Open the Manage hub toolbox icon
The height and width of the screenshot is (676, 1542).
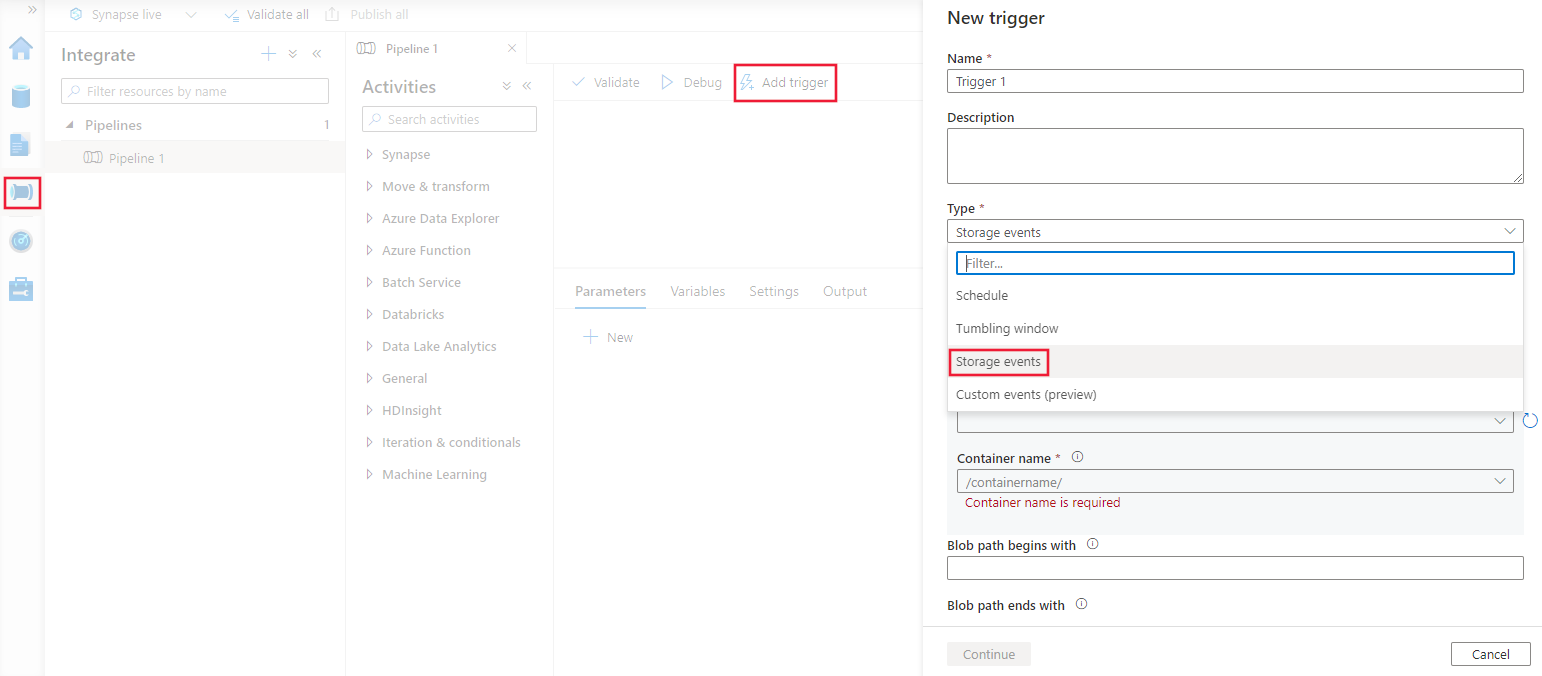coord(21,289)
